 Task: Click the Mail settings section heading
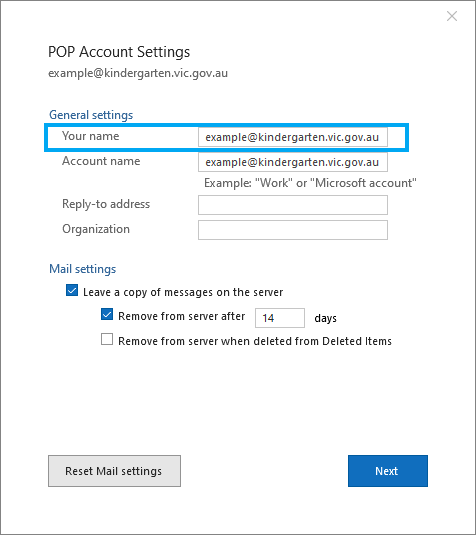(83, 269)
